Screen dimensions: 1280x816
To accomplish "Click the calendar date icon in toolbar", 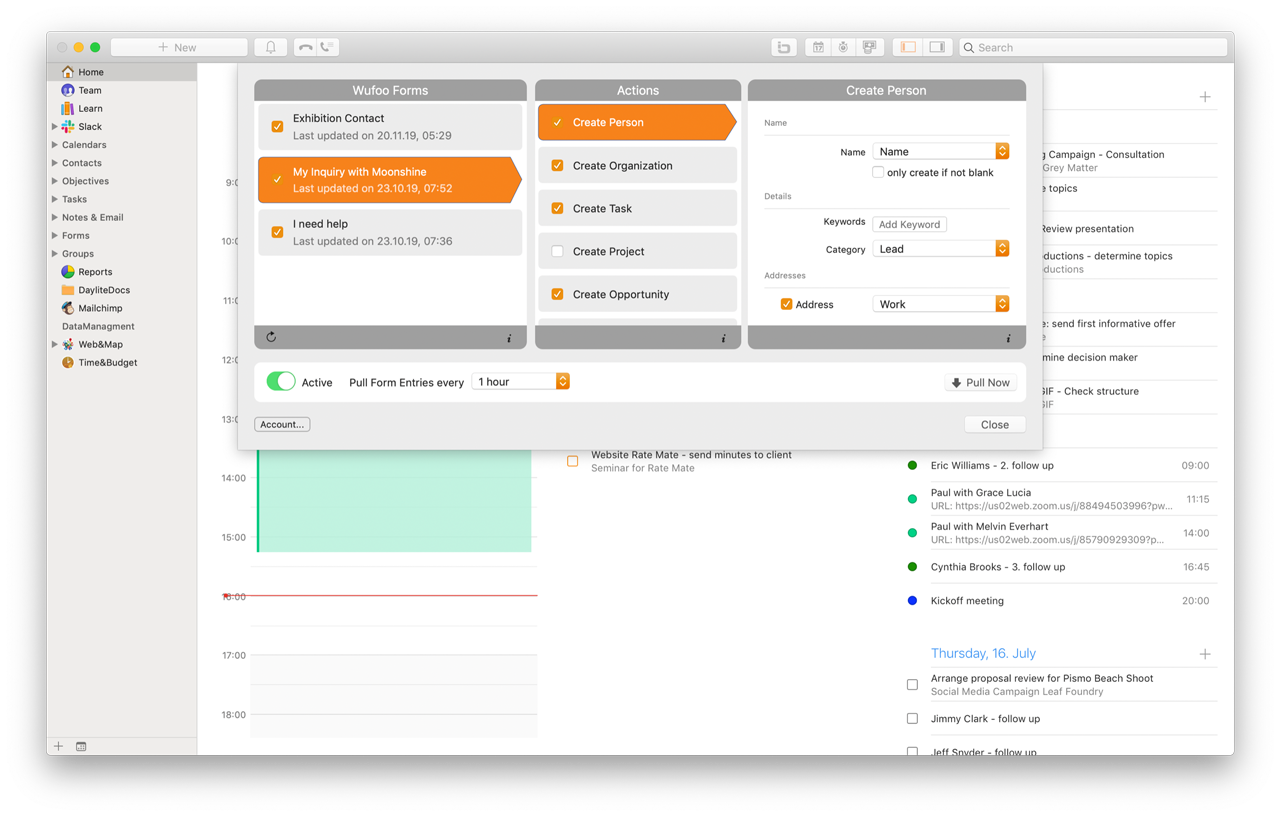I will (x=818, y=47).
